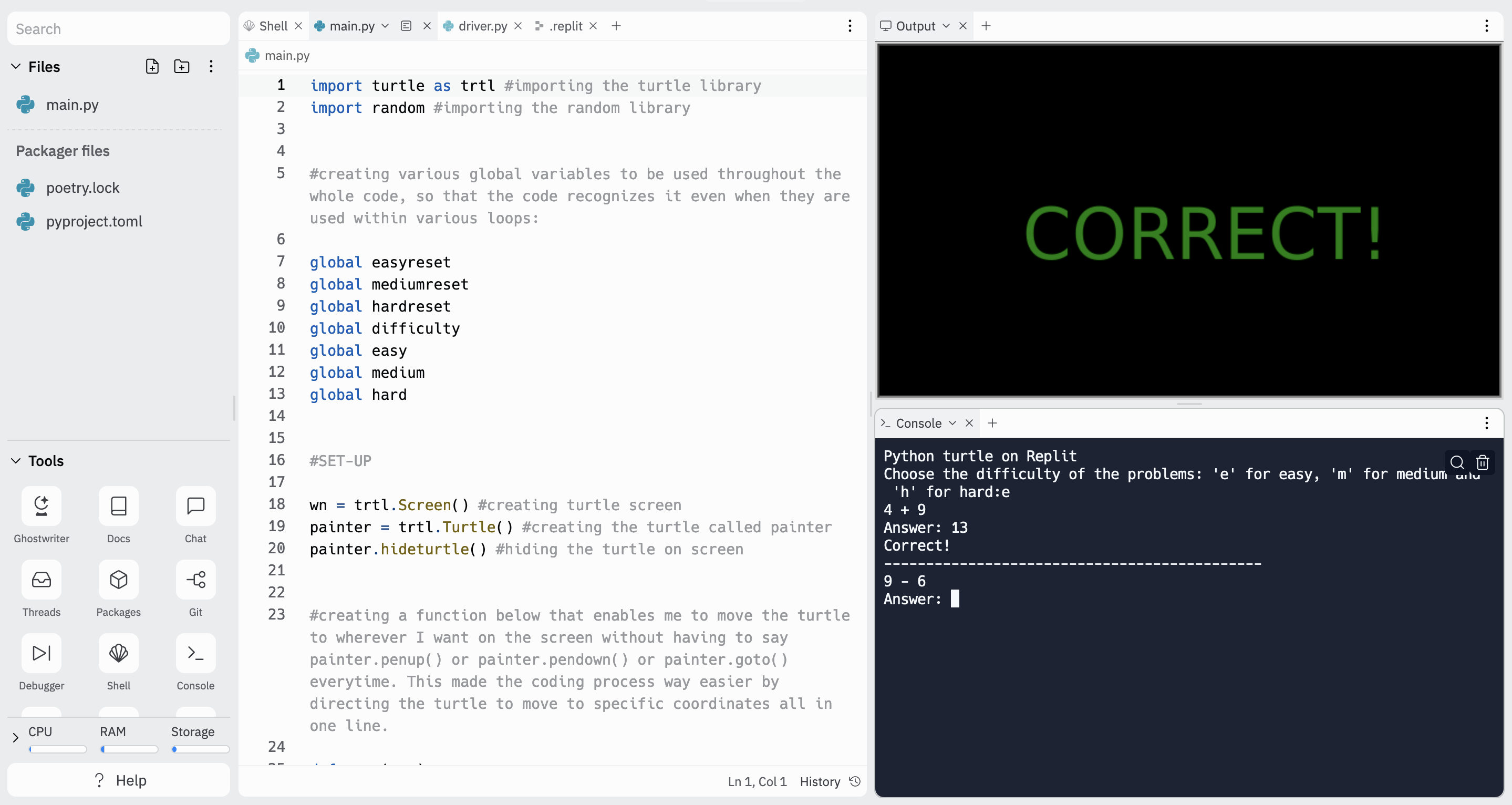Open the Threads tool

41,580
